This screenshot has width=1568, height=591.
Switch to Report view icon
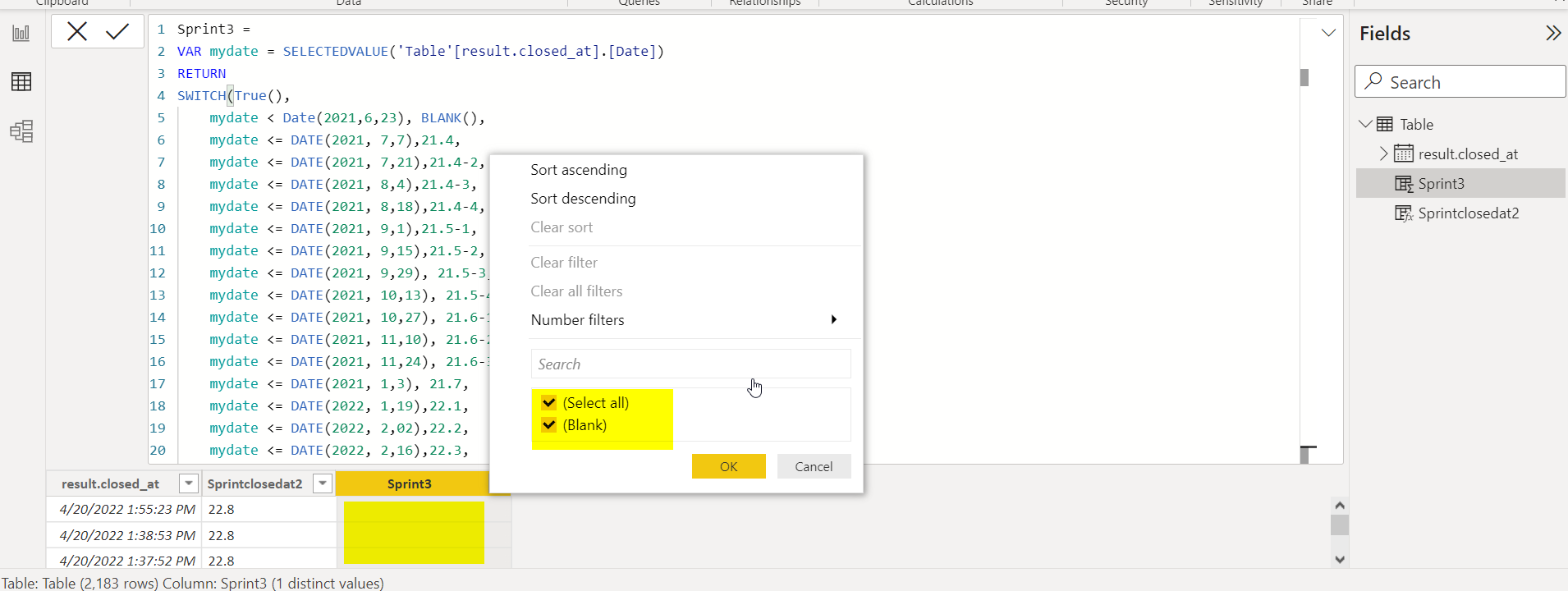pos(21,34)
